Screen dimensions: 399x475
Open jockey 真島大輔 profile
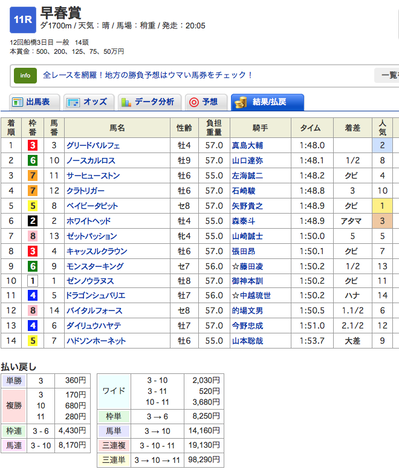[247, 145]
